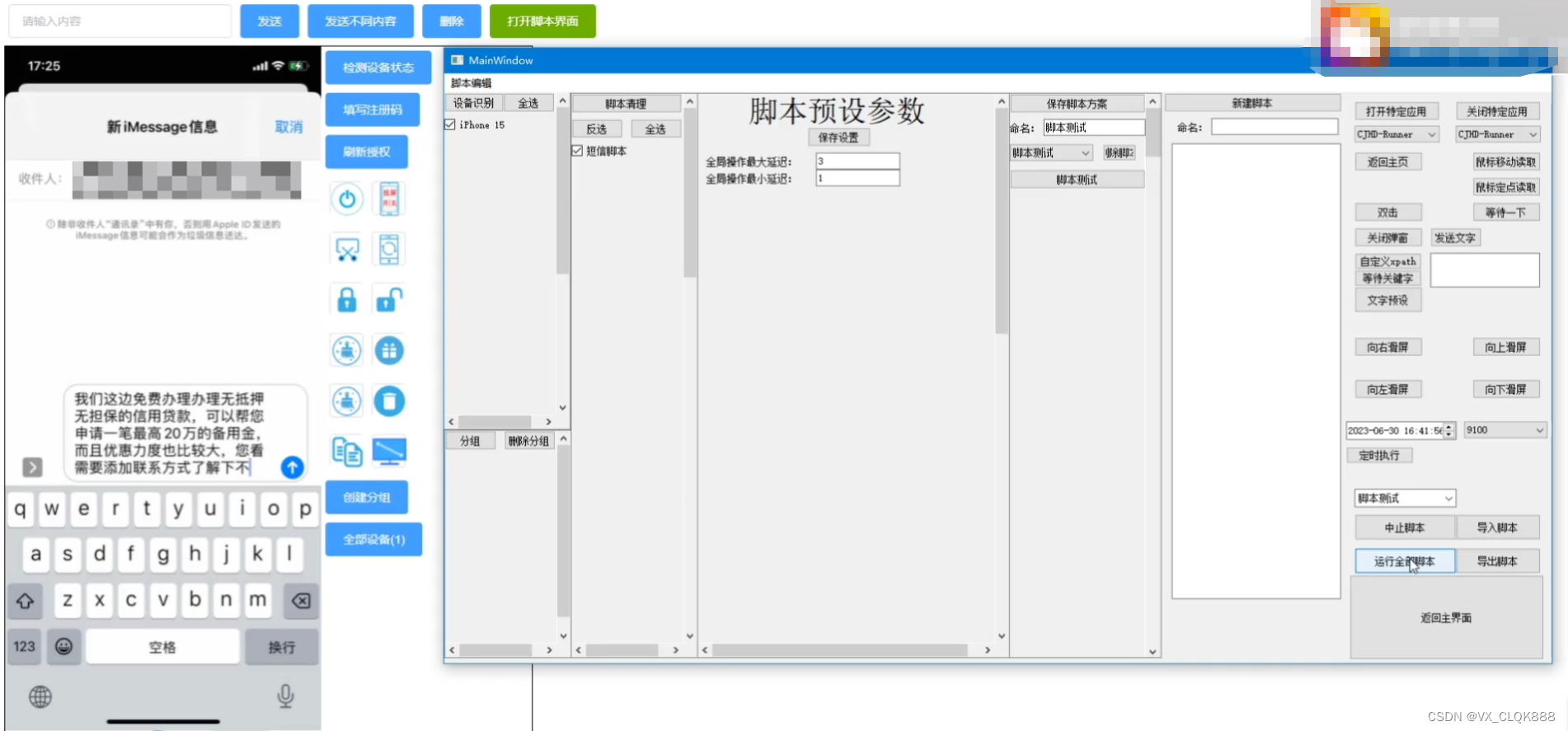Click the upper cleaning broom icon
Viewport: 1568px width, 731px height.
[x=347, y=350]
